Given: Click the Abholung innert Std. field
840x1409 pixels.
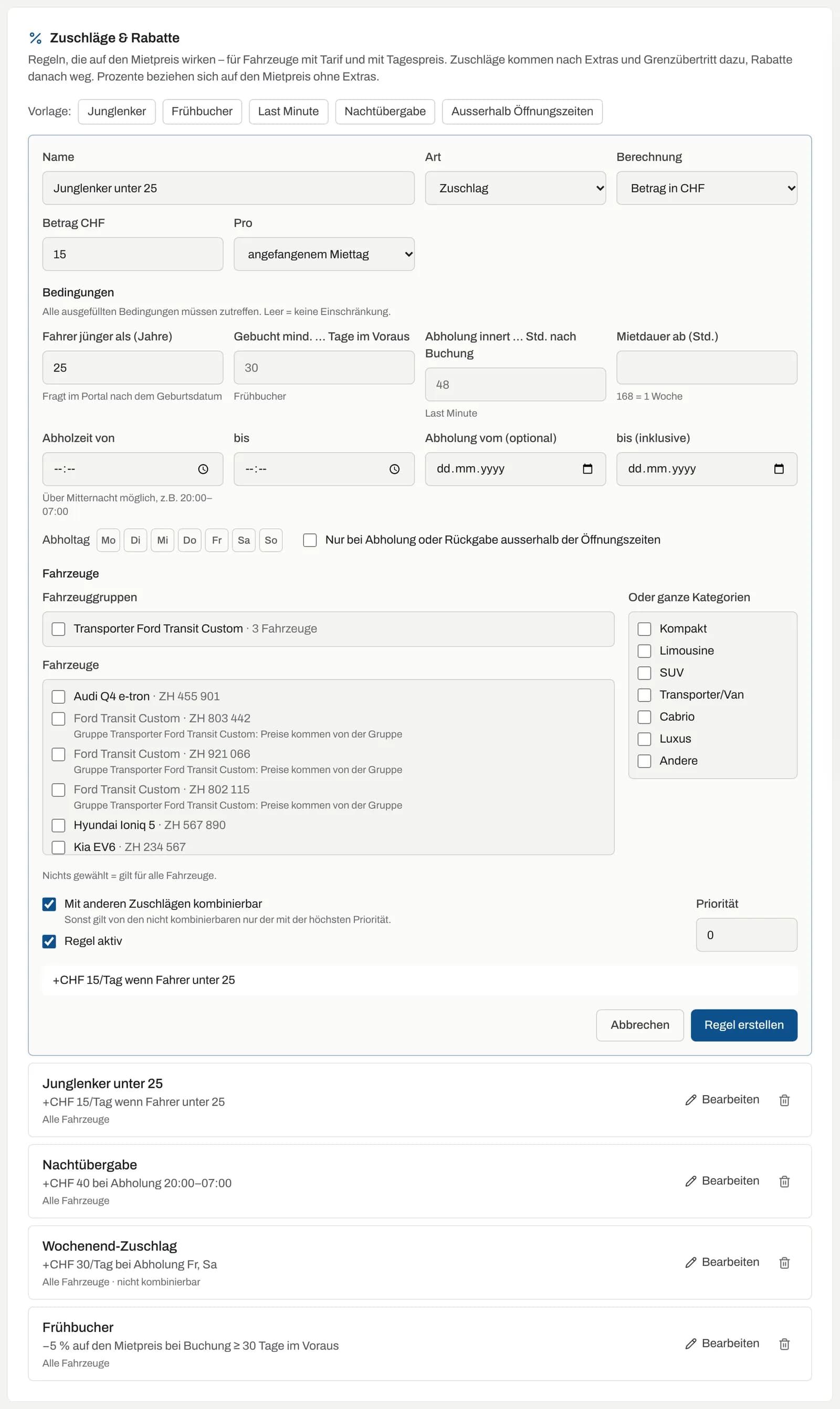Looking at the screenshot, I should 515,385.
